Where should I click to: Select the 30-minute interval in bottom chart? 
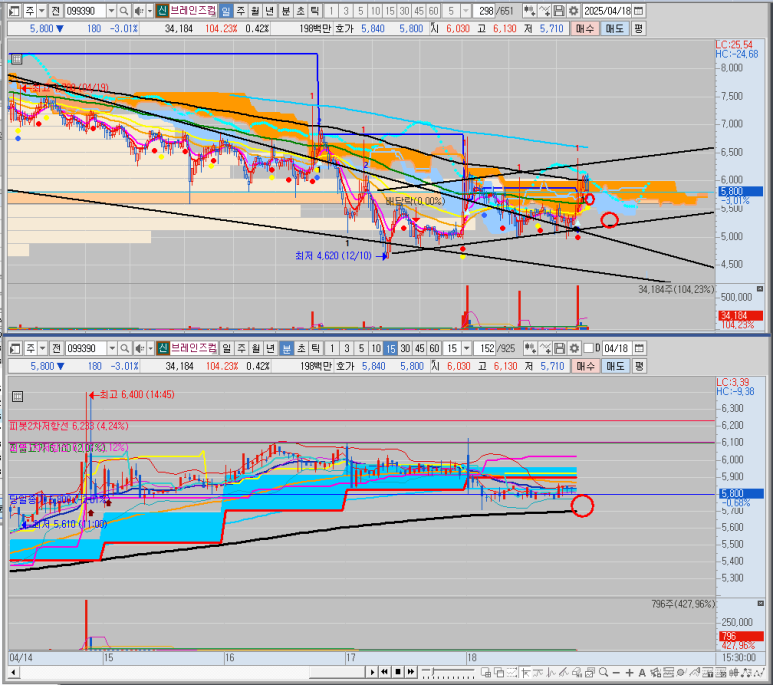click(405, 348)
